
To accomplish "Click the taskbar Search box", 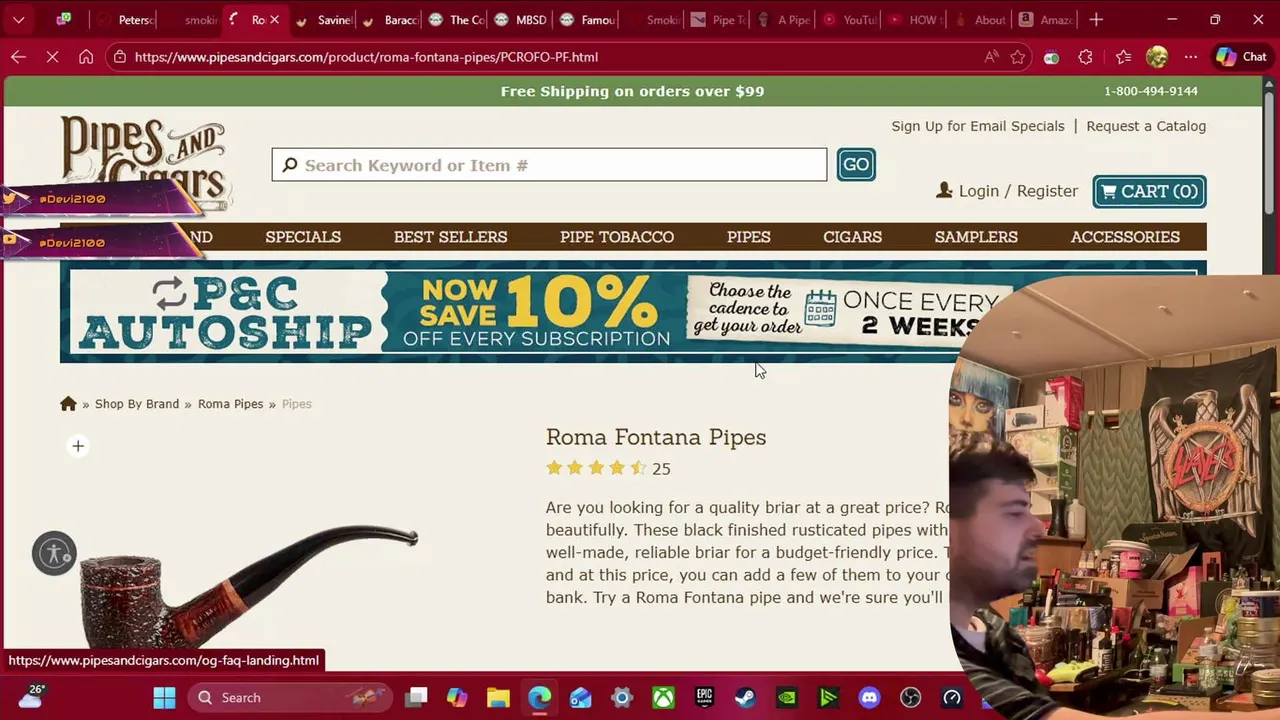I will [290, 697].
